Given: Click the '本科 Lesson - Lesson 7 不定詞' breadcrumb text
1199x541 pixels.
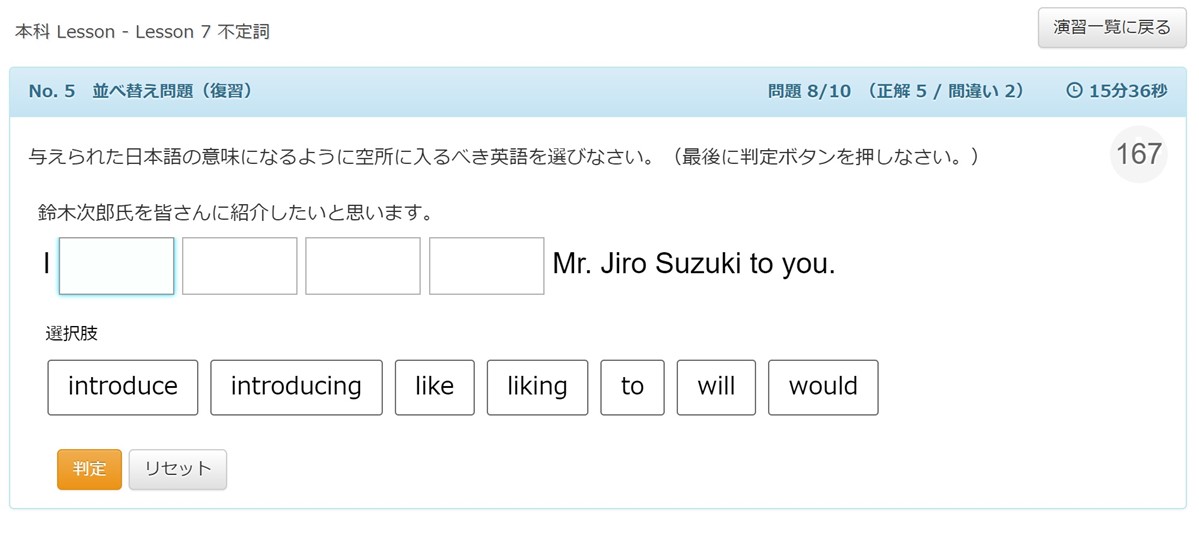Looking at the screenshot, I should pos(142,32).
